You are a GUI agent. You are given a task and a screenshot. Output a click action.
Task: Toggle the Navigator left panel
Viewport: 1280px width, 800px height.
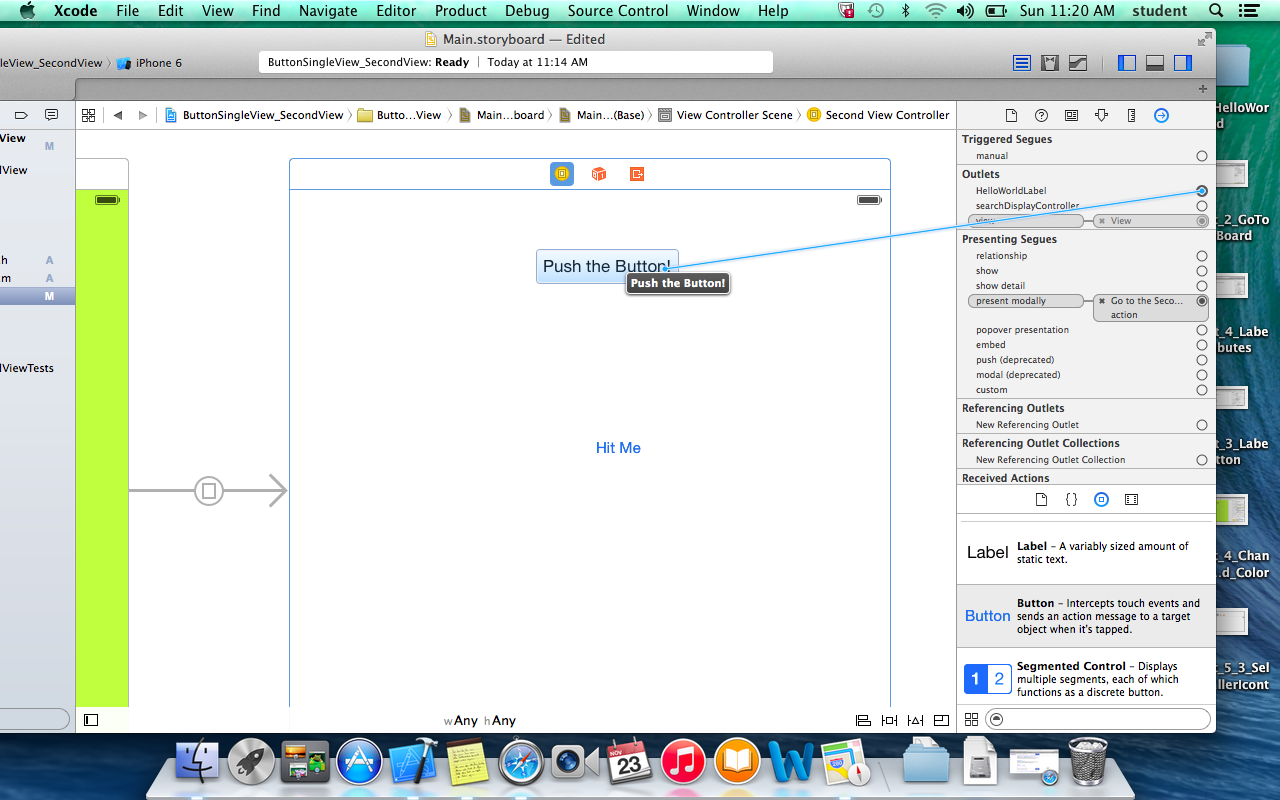point(1127,63)
